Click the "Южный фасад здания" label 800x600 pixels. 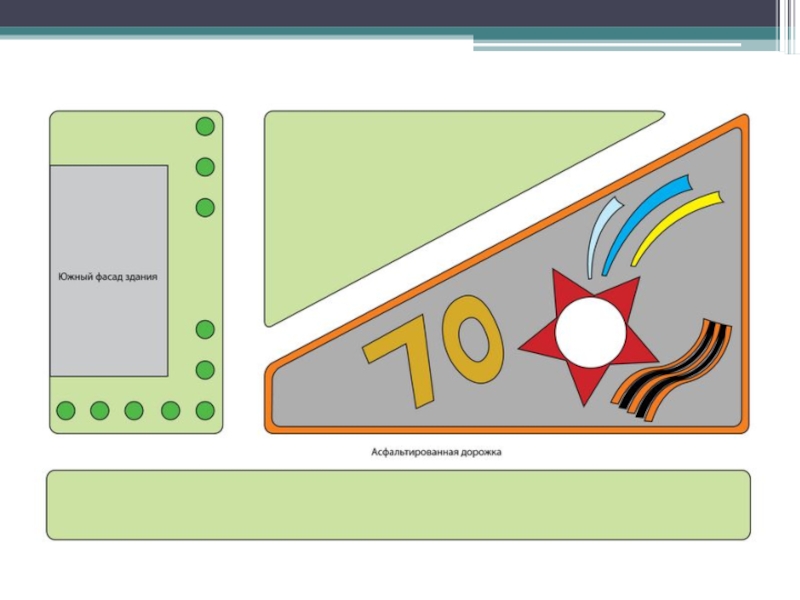(108, 277)
